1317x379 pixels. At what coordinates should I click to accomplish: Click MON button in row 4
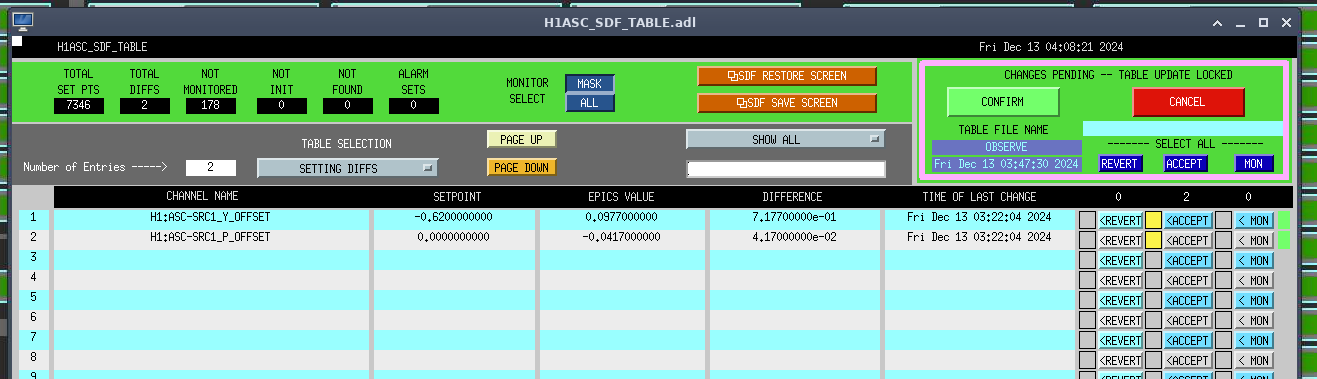tap(1254, 280)
